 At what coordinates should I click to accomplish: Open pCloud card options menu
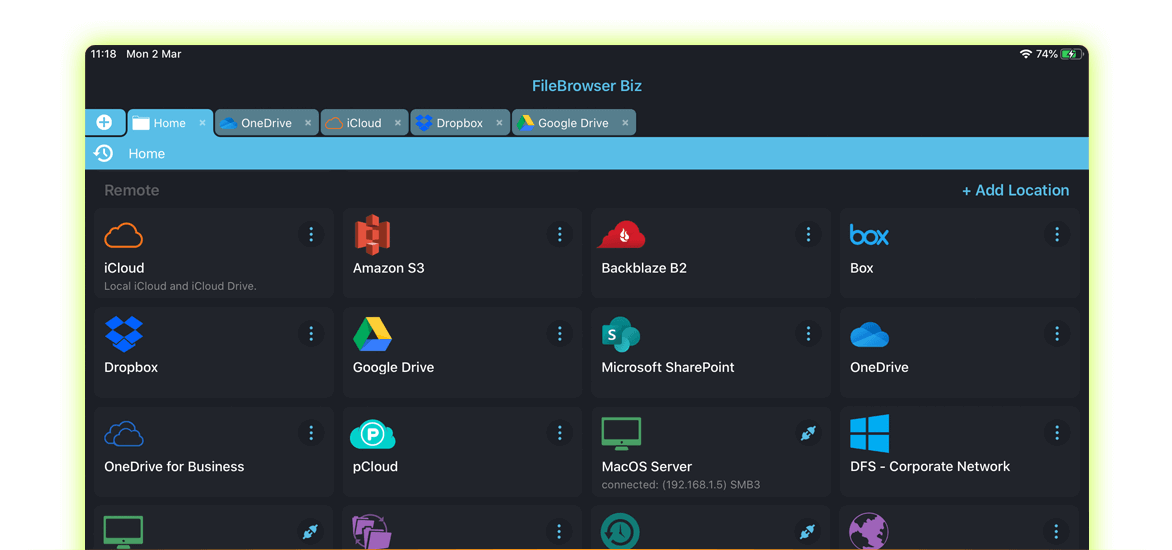559,433
